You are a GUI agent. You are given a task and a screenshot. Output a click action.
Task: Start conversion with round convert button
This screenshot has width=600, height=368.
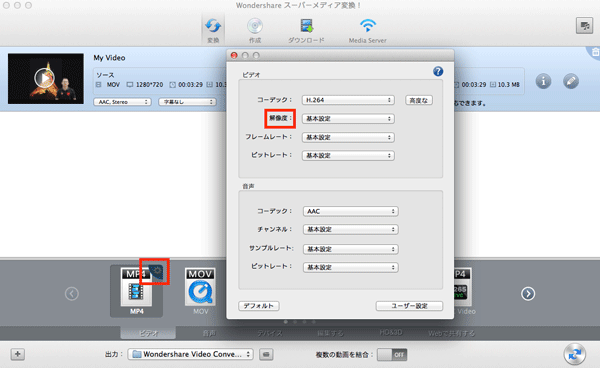point(574,354)
